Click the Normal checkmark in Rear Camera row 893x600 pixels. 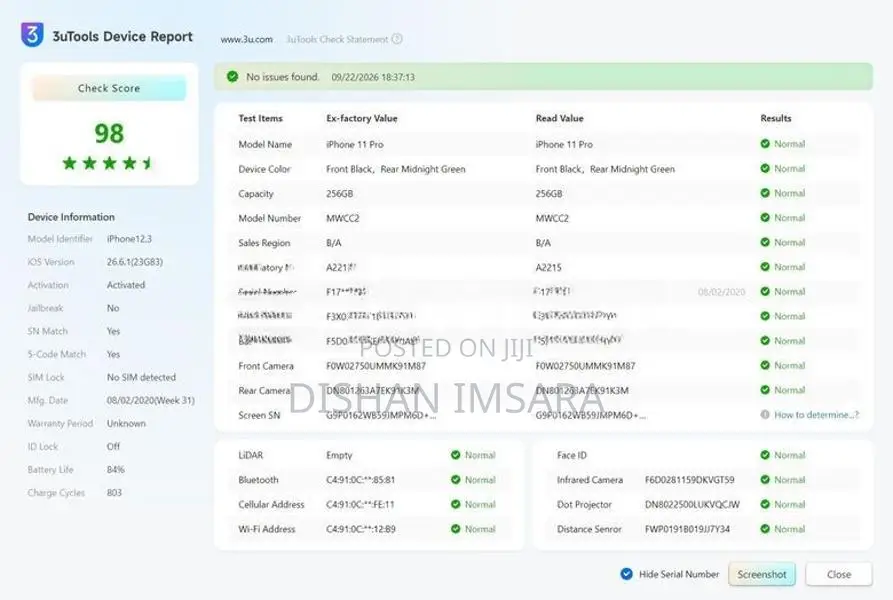(x=765, y=390)
